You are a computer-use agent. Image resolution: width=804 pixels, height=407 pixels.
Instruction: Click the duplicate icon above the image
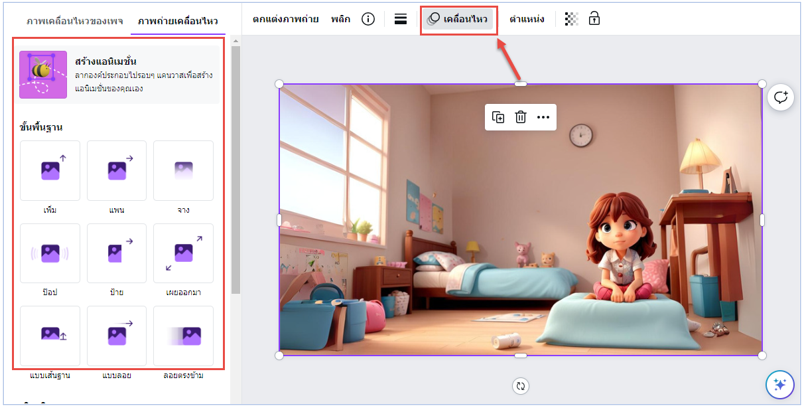point(498,117)
